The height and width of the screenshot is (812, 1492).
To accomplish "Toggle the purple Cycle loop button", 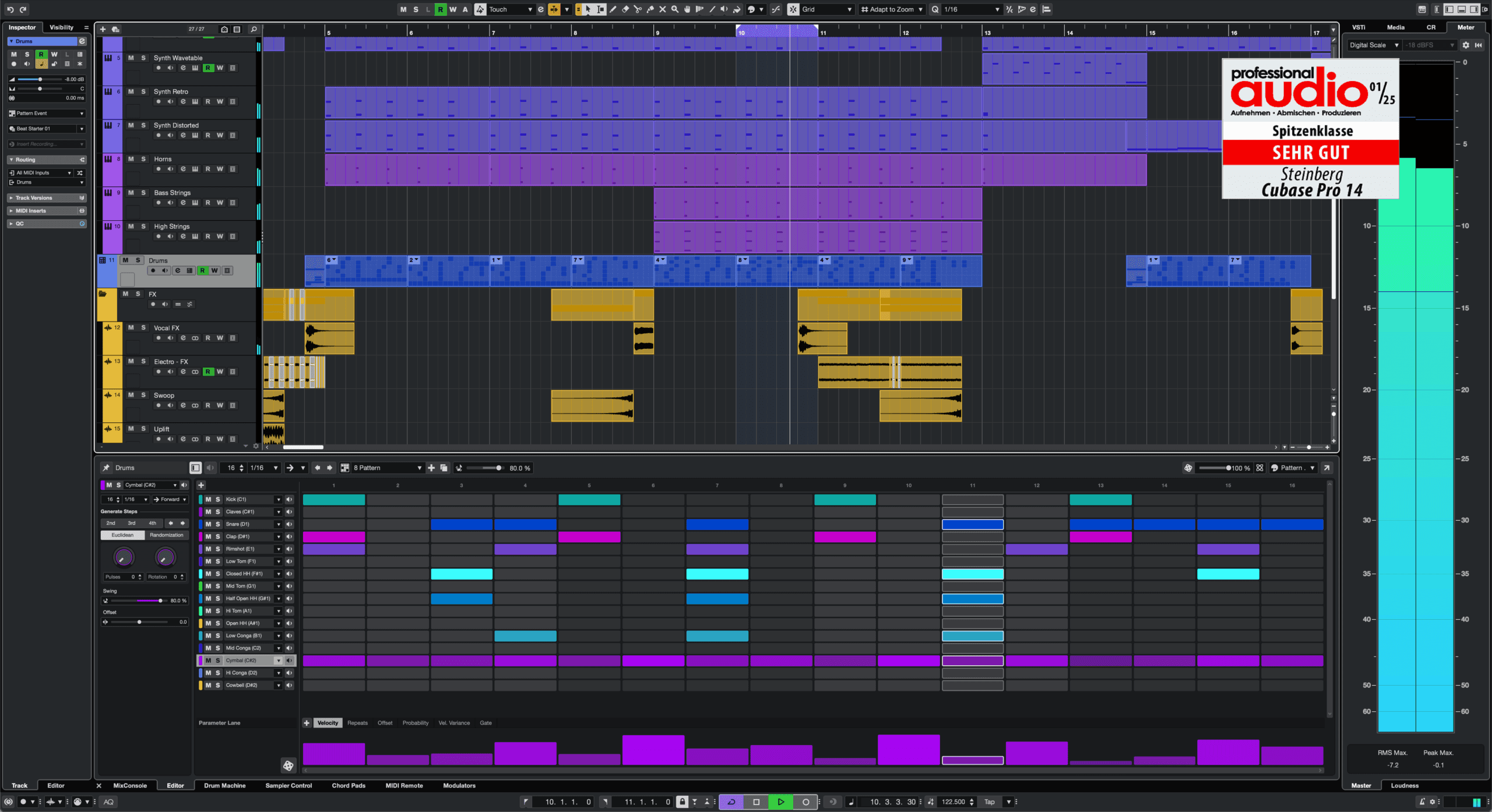I will [x=731, y=802].
